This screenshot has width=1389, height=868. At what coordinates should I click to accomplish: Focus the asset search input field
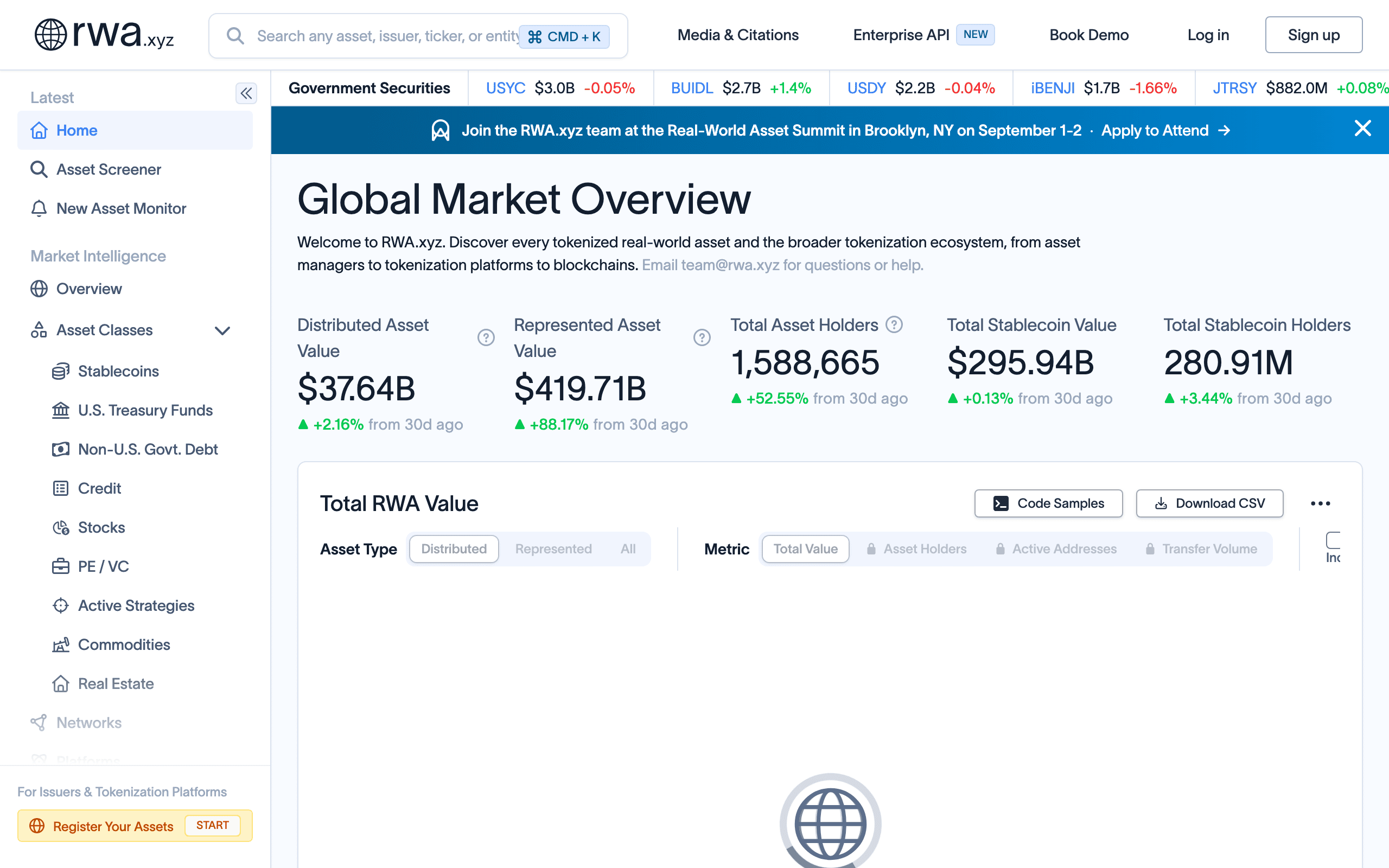(418, 36)
